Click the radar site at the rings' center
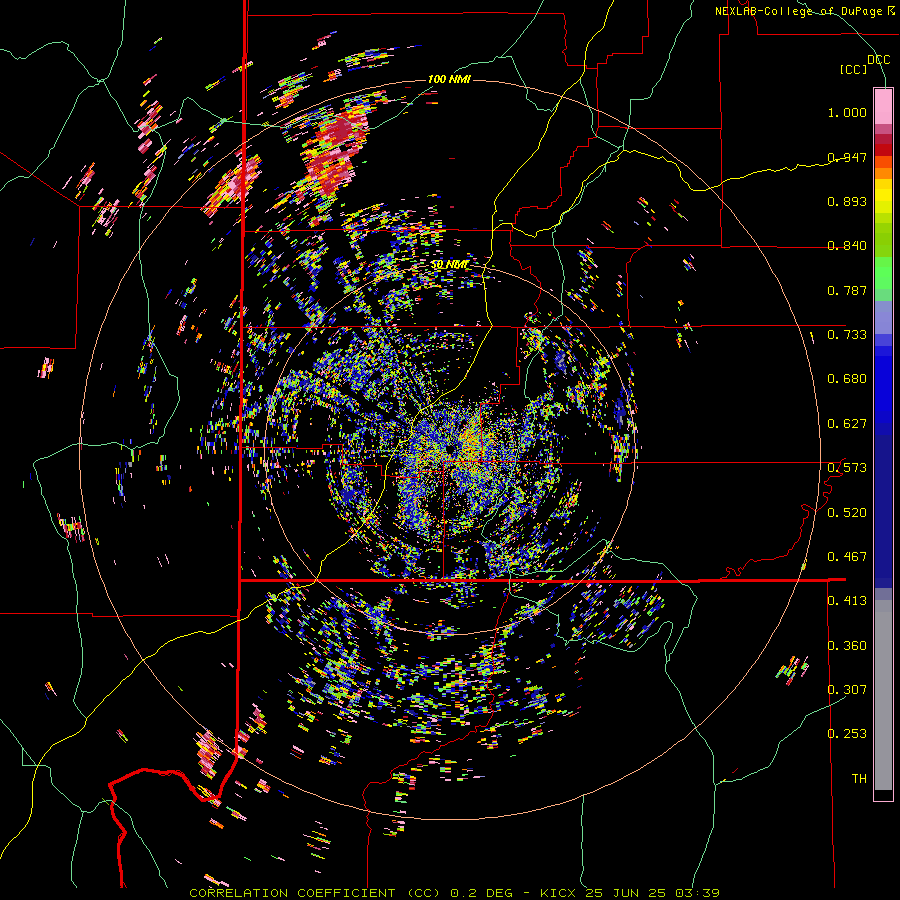 (451, 447)
